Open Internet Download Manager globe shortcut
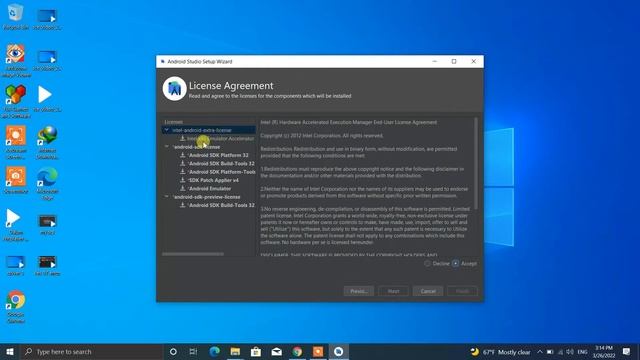Screen dimensions: 640x360 click(47, 142)
